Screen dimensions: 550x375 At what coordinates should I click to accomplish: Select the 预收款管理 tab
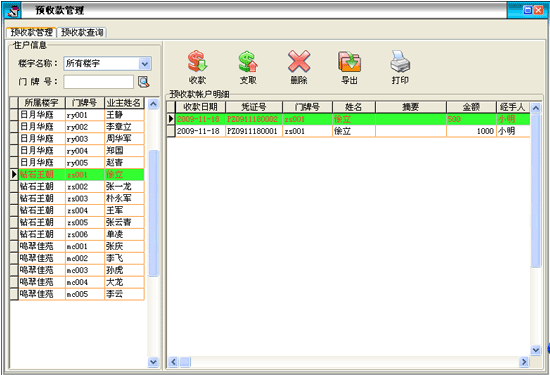(x=31, y=32)
